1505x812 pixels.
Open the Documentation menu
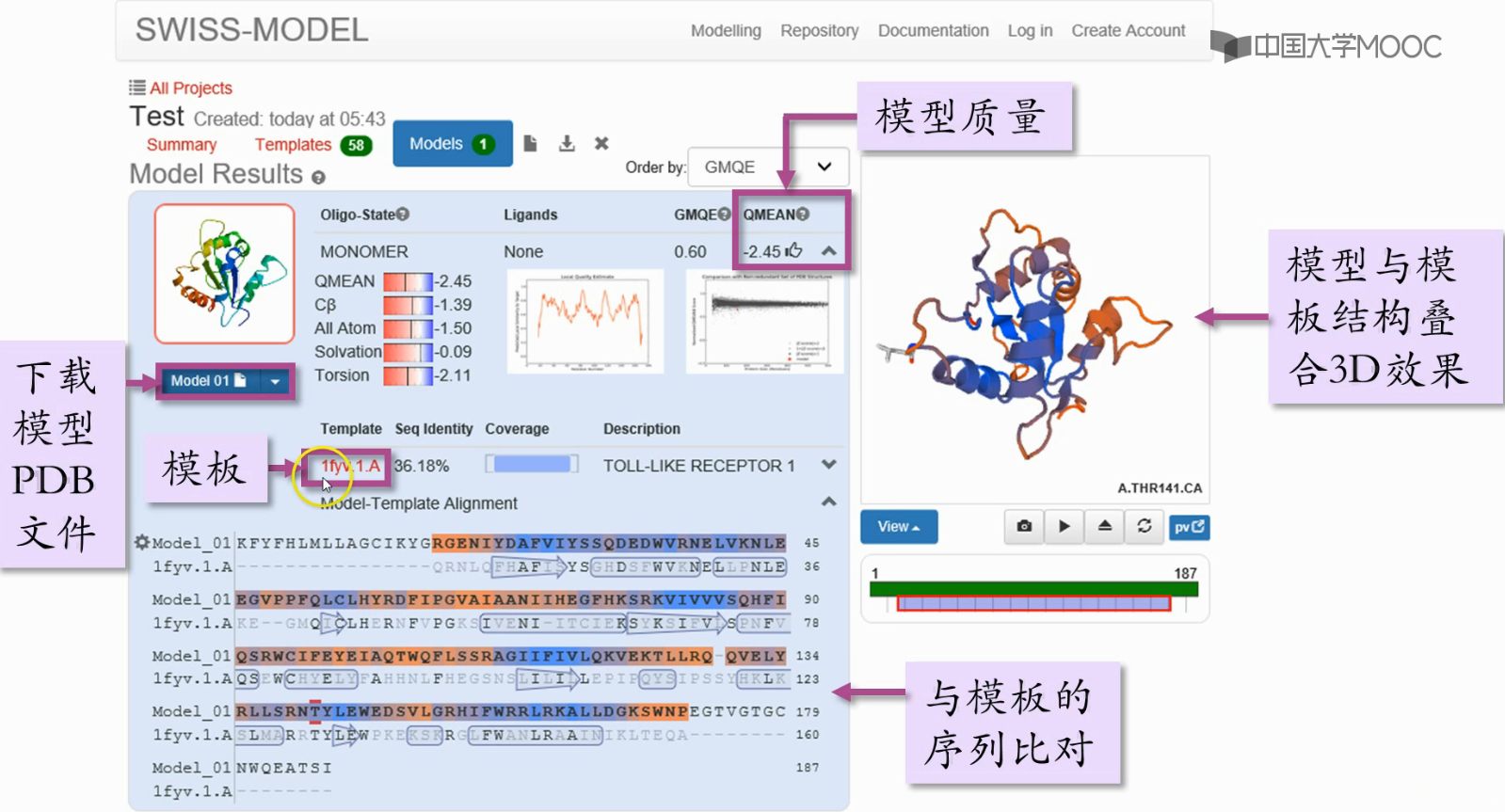click(x=933, y=31)
